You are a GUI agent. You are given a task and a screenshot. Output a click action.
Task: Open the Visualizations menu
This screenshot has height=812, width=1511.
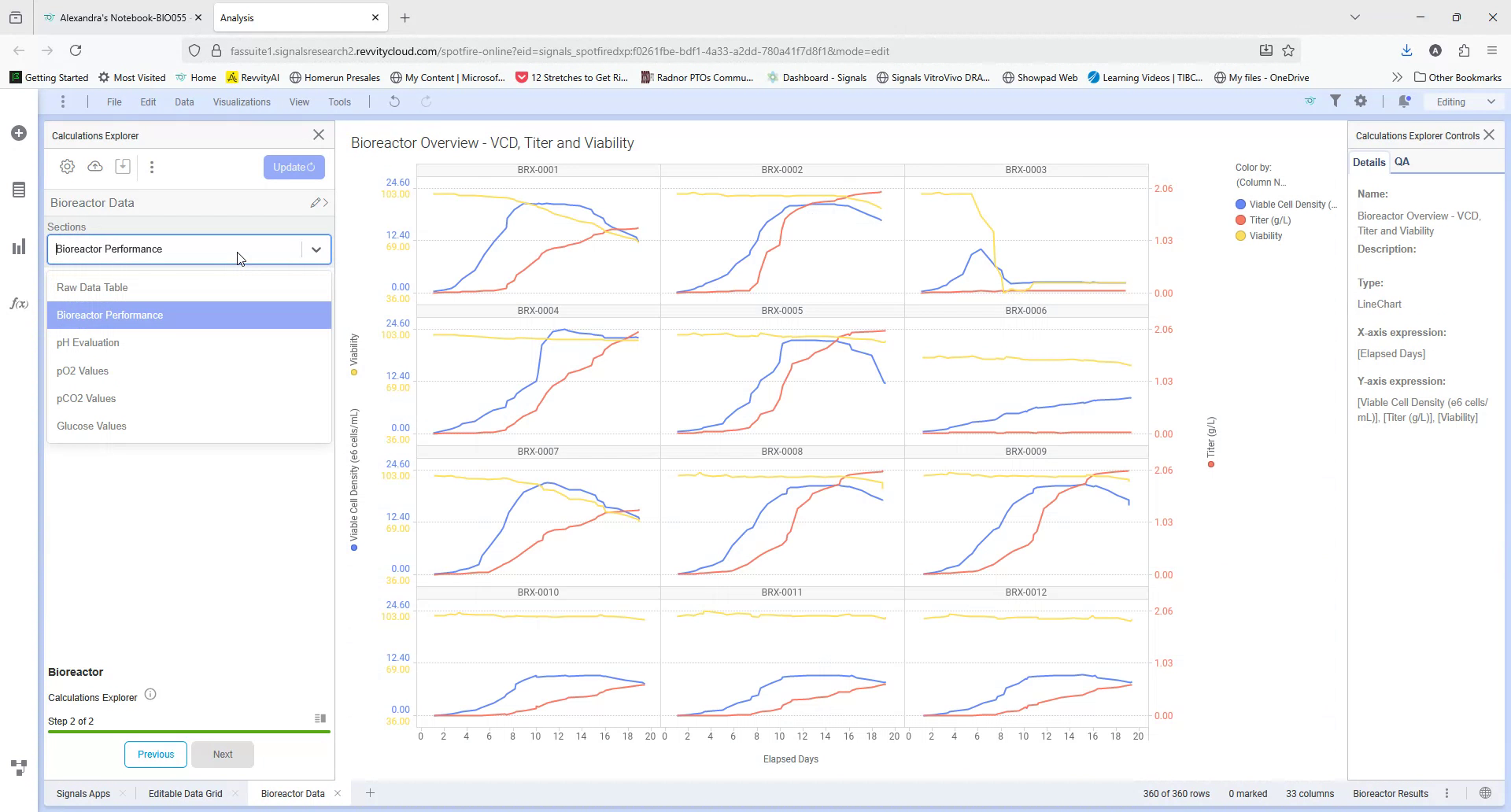[x=242, y=102]
